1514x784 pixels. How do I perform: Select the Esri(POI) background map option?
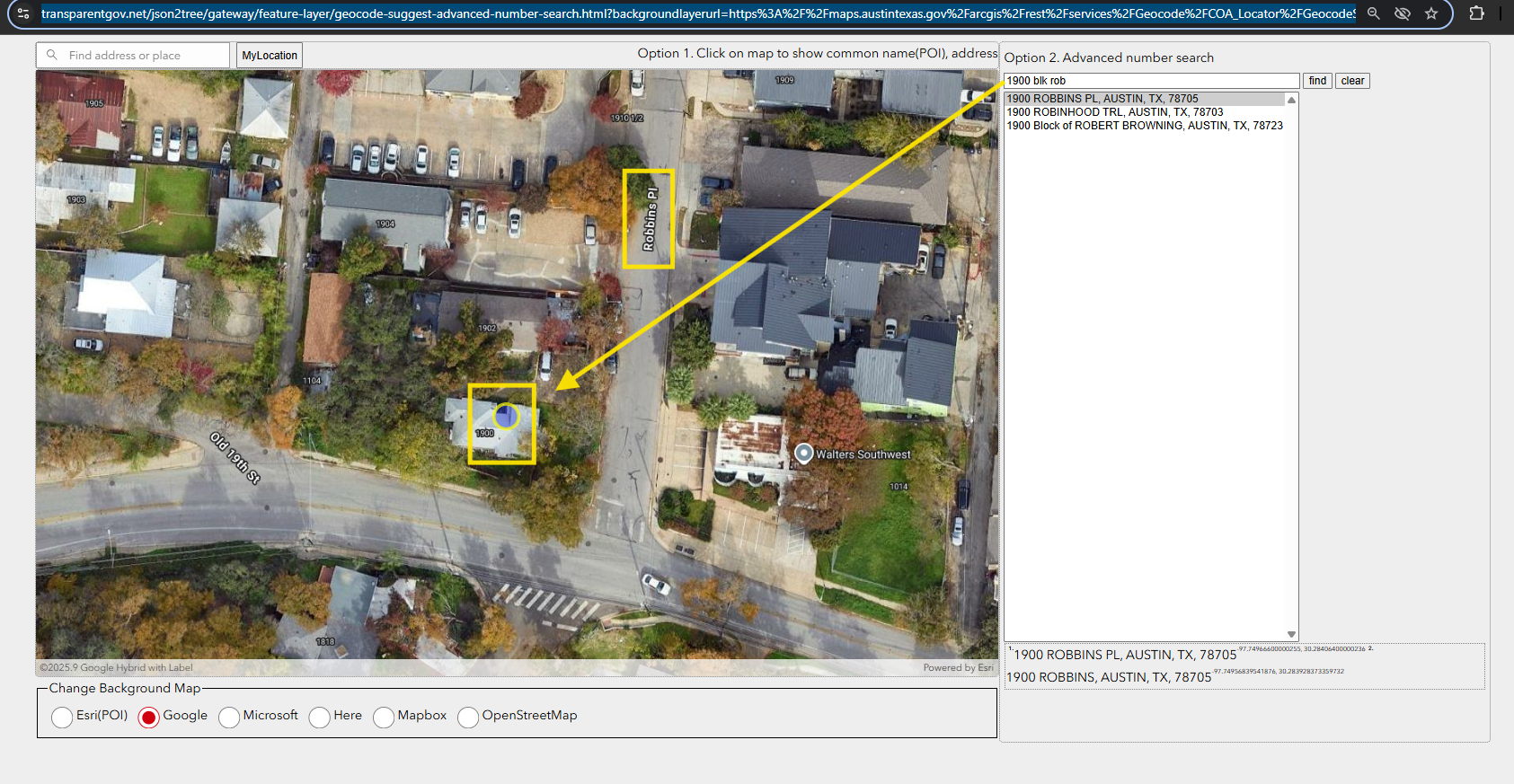(62, 717)
